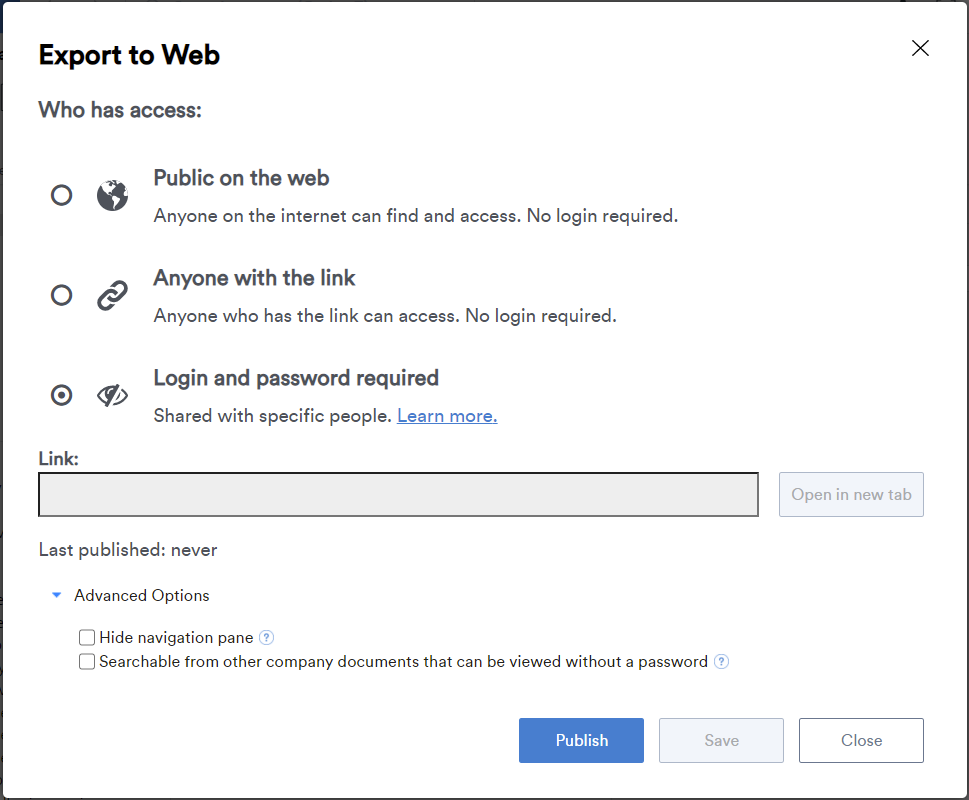Select the Anyone with the link radio button
Viewport: 969px width, 800px height.
61,295
